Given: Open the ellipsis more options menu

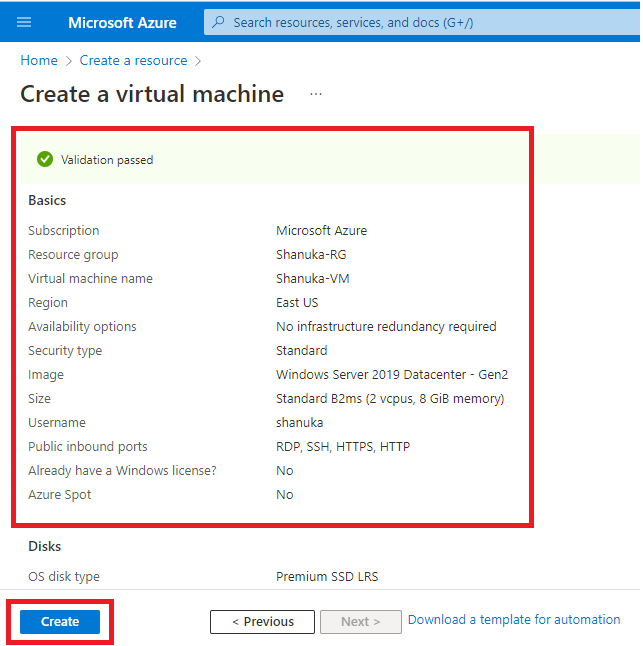Looking at the screenshot, I should pyautogui.click(x=316, y=94).
